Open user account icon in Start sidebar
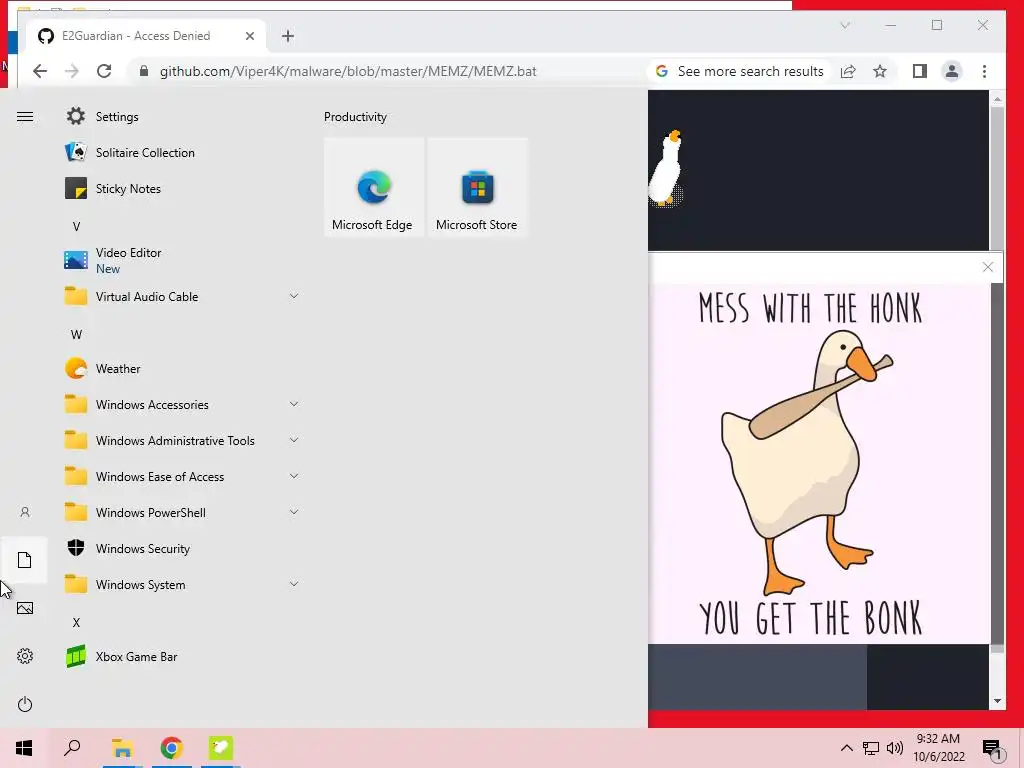This screenshot has width=1024, height=768. pyautogui.click(x=25, y=513)
